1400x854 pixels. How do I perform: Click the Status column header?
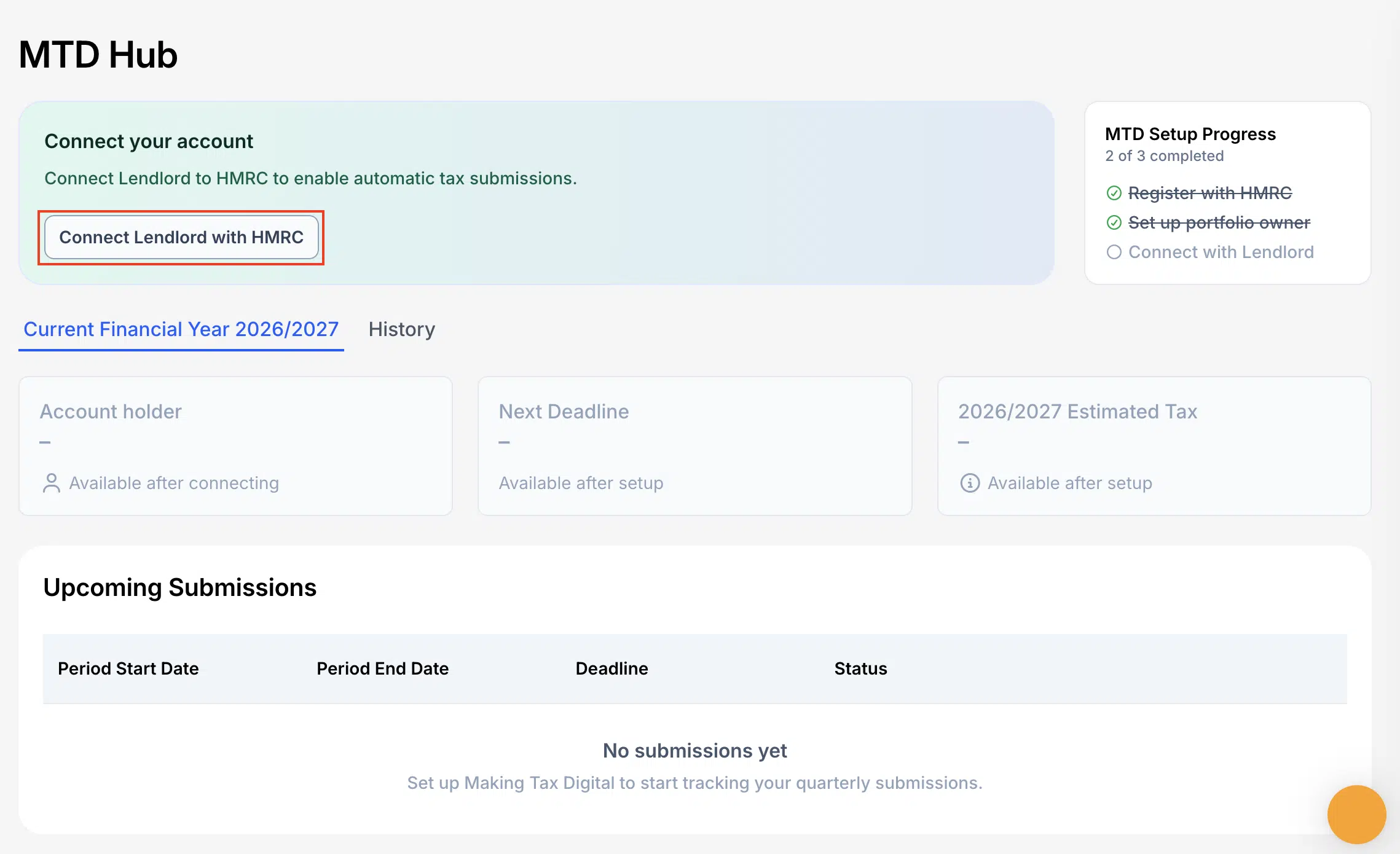[x=860, y=668]
